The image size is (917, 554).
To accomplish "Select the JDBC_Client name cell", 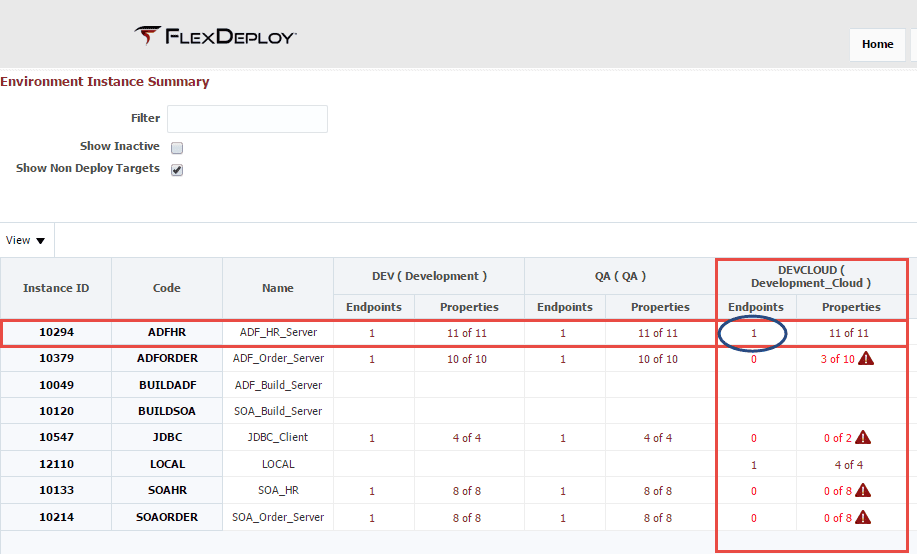I will (278, 438).
